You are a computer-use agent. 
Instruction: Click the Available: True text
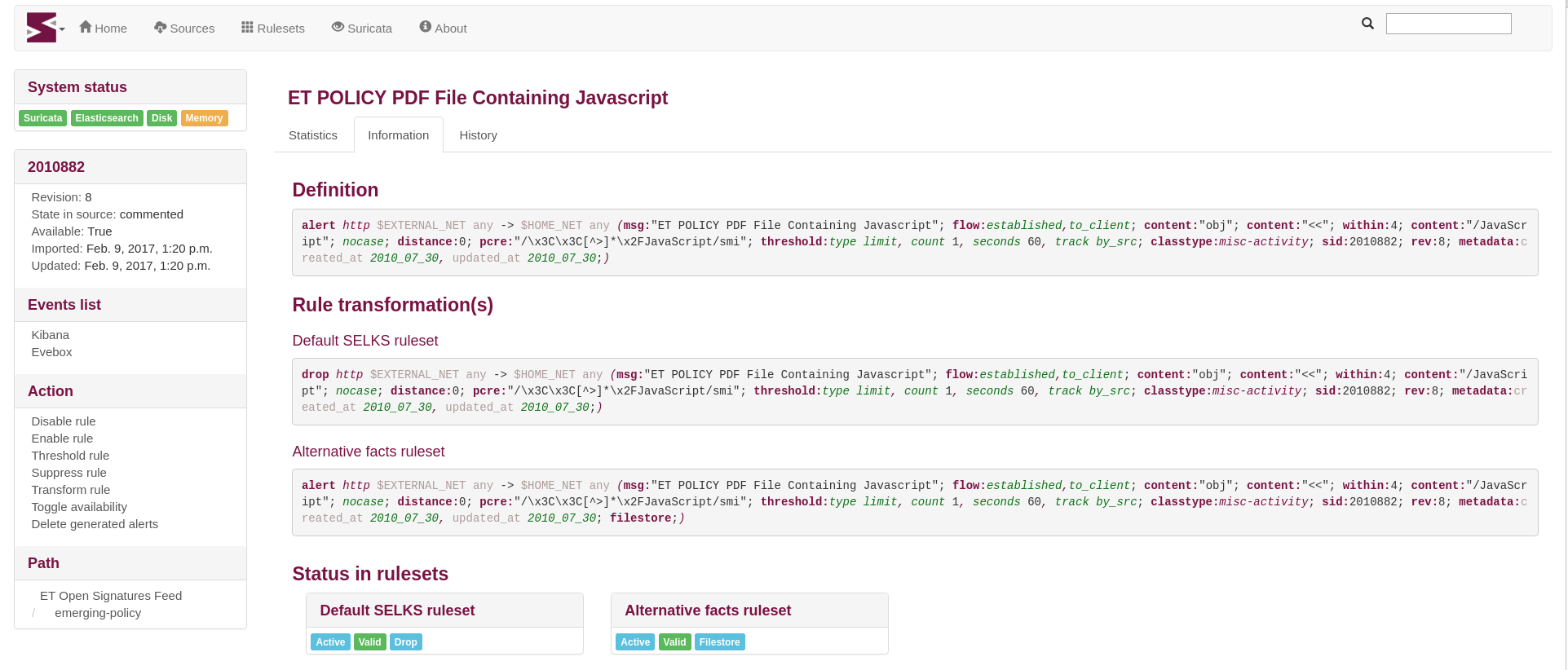pos(72,231)
